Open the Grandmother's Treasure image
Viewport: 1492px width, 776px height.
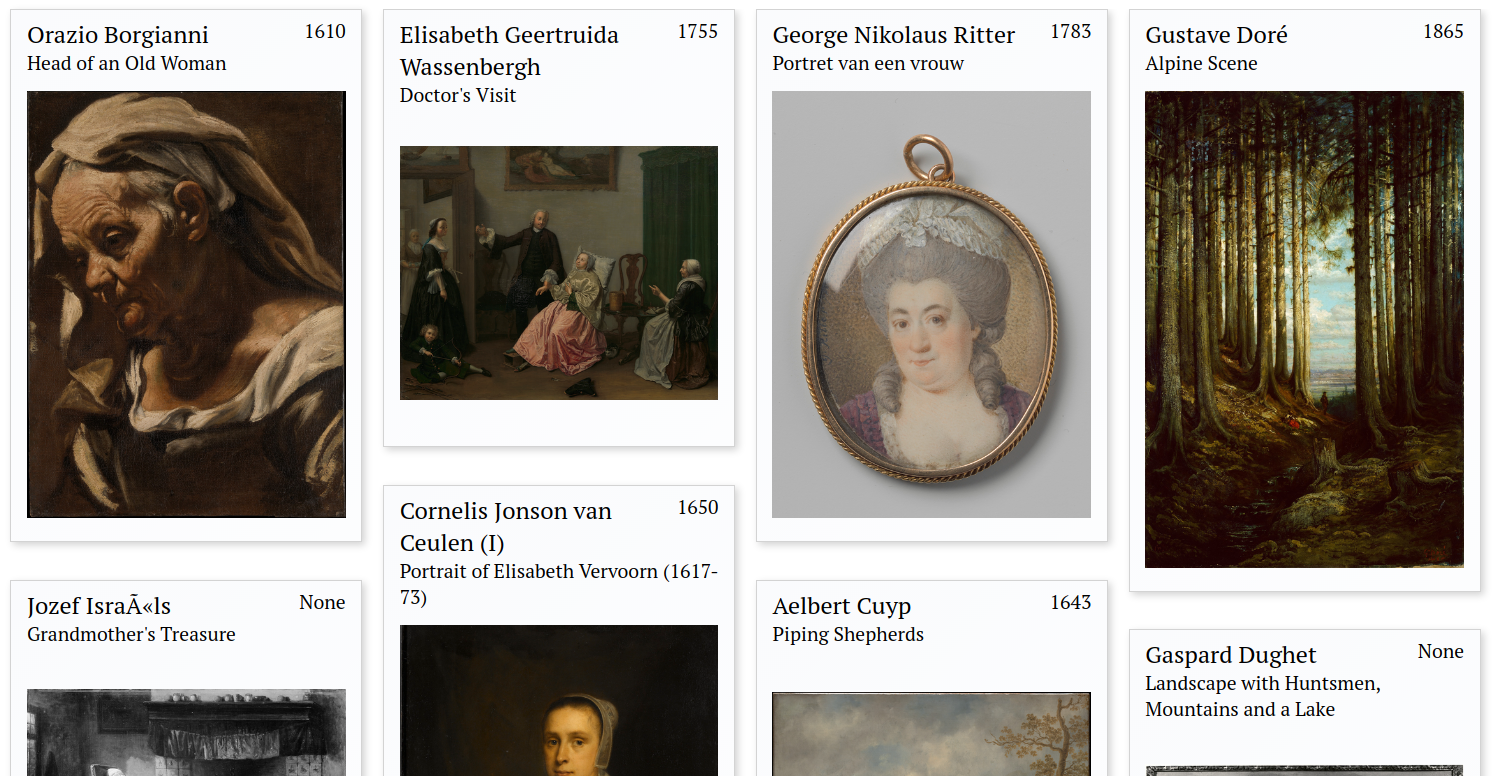[186, 732]
